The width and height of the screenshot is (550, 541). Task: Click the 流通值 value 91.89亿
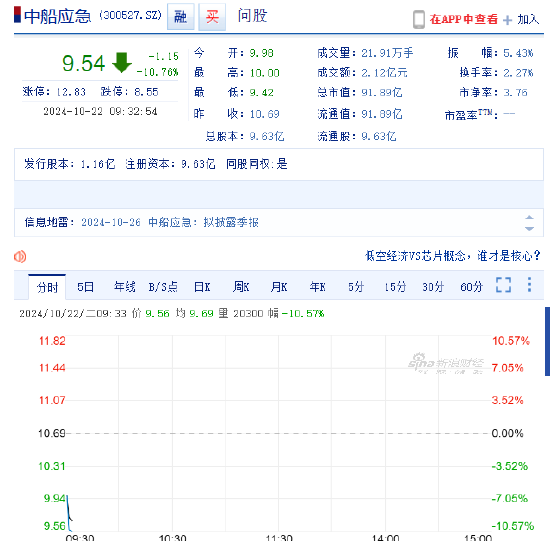tap(382, 114)
